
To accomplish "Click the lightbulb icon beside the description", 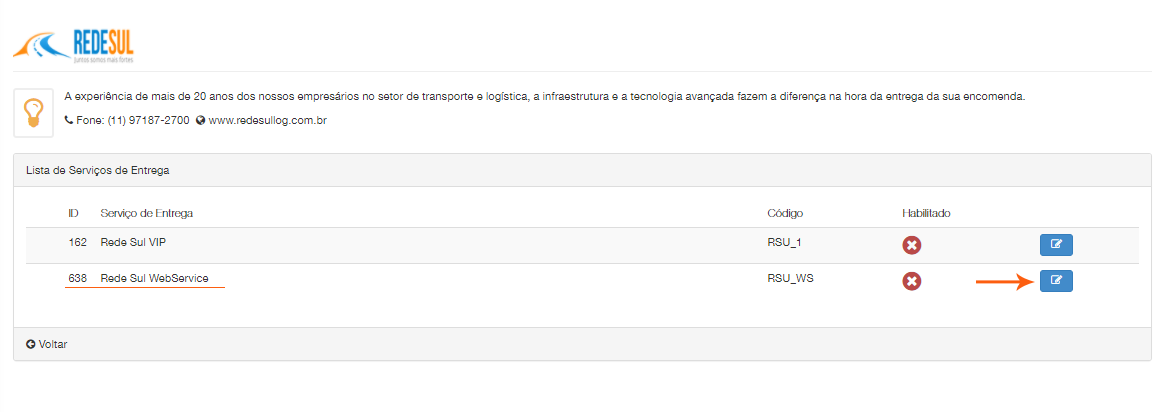I will (33, 112).
